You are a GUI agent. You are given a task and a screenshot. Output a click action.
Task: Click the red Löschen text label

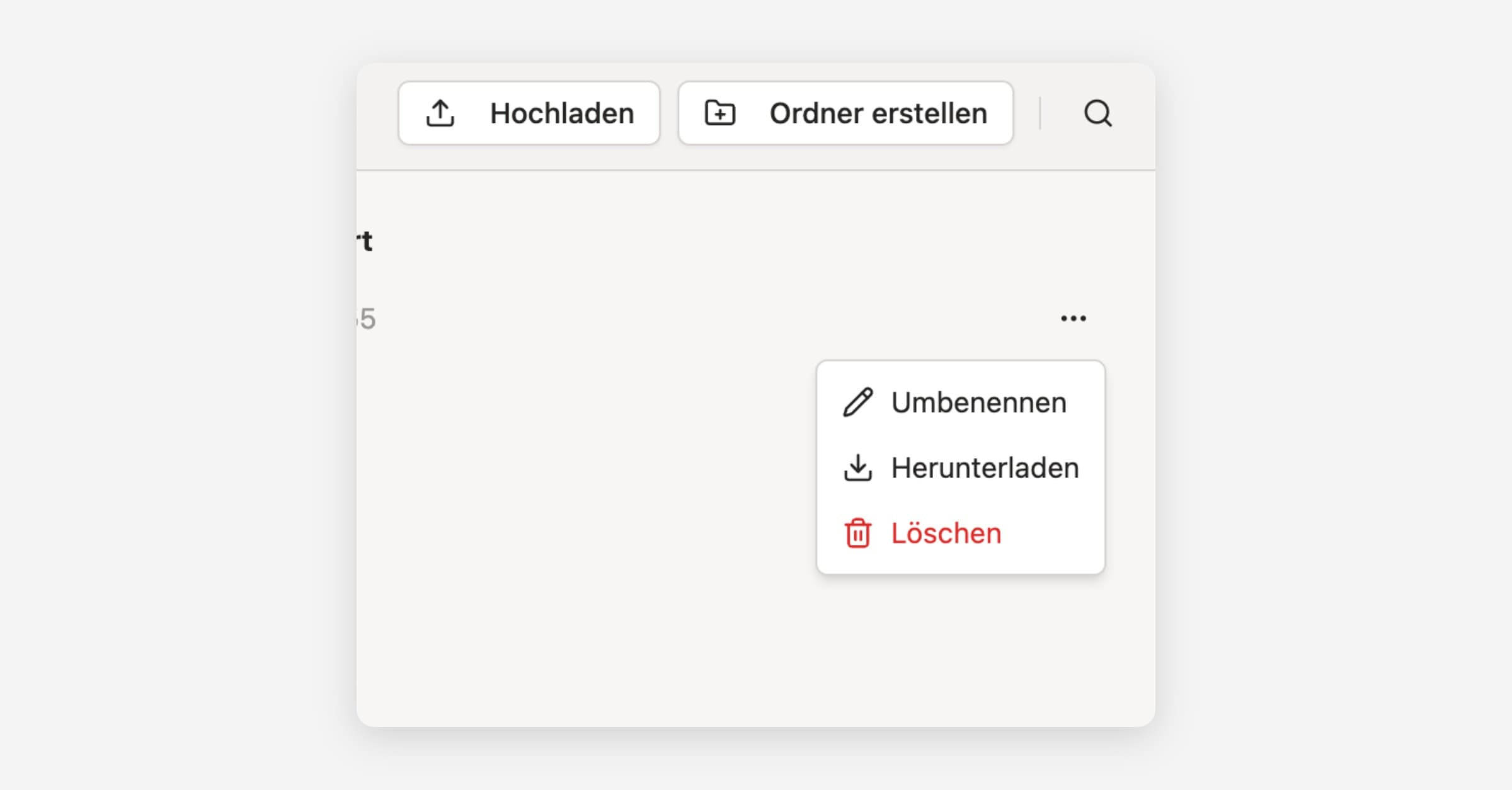[x=946, y=534]
